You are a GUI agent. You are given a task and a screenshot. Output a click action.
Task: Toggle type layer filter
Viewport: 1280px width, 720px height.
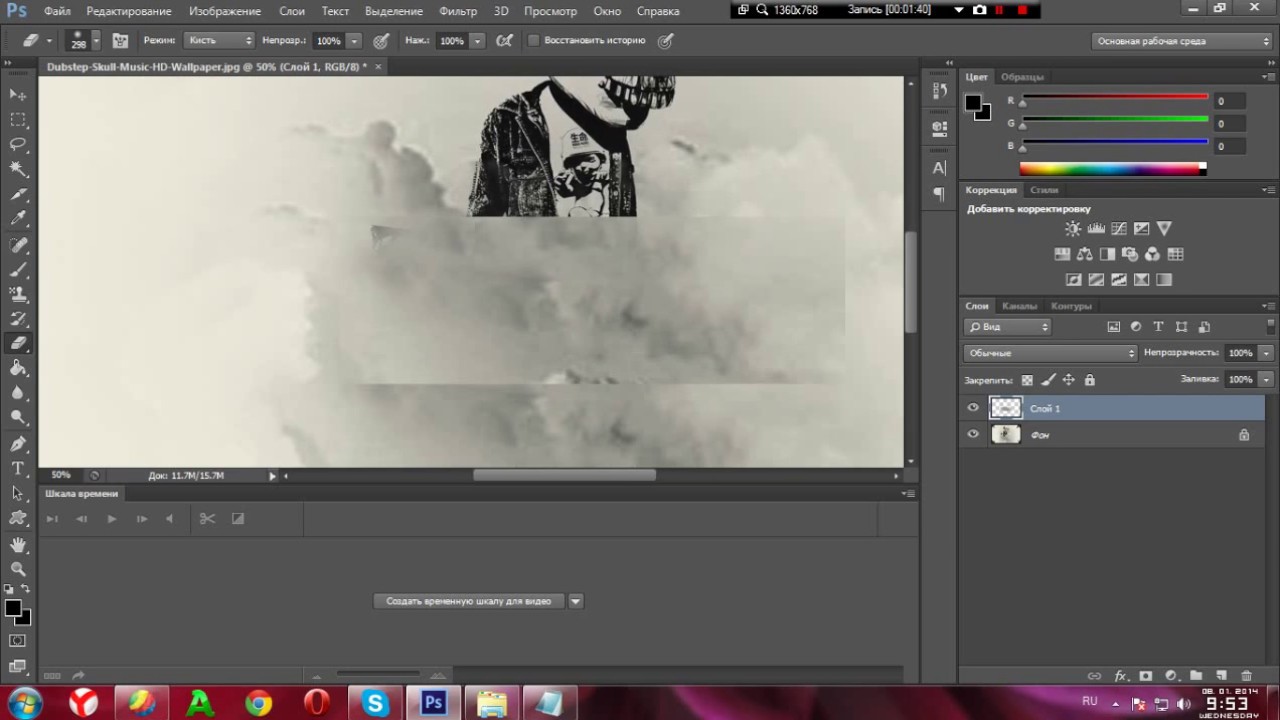(x=1158, y=327)
